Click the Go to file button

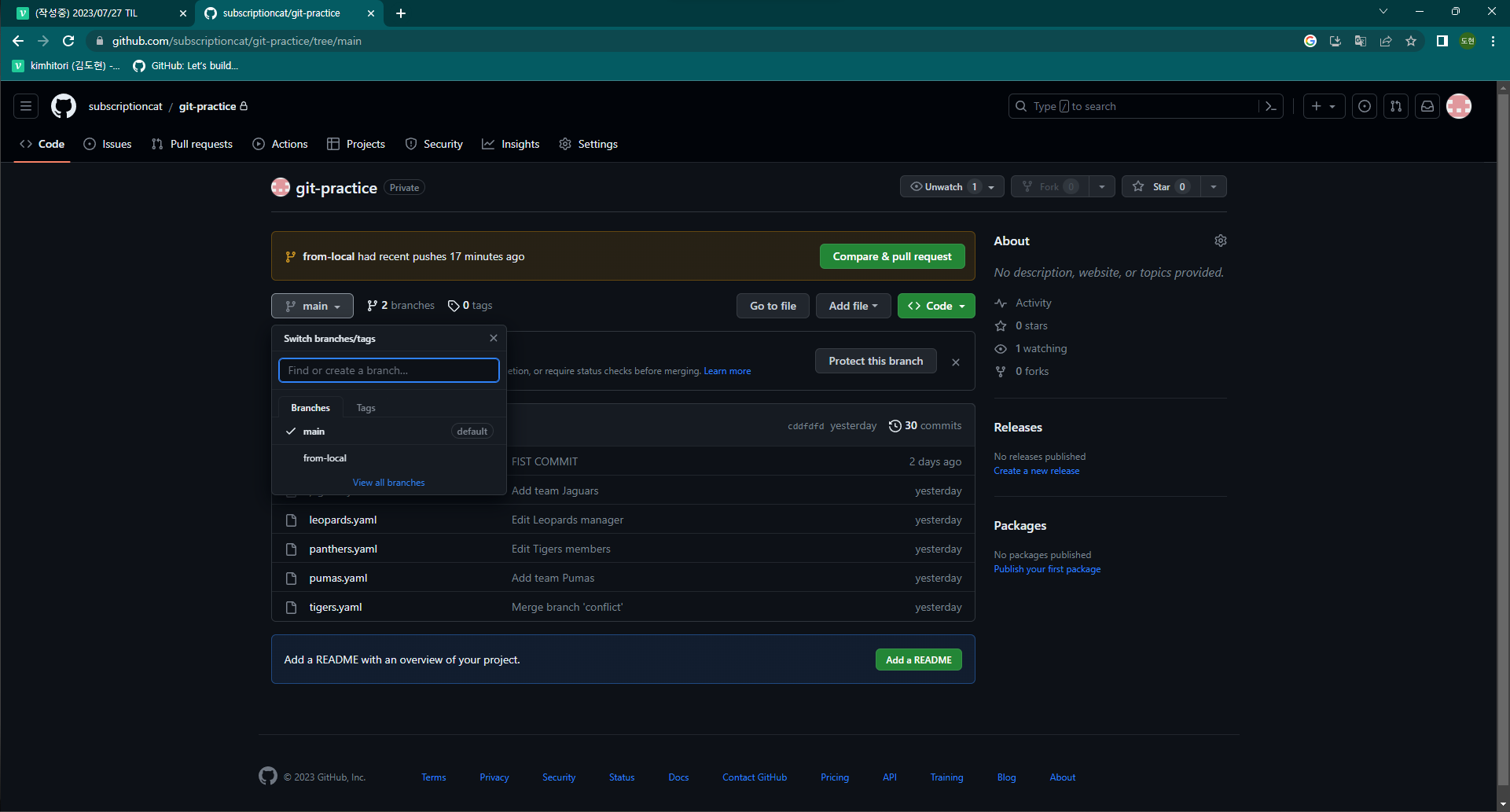pos(773,306)
